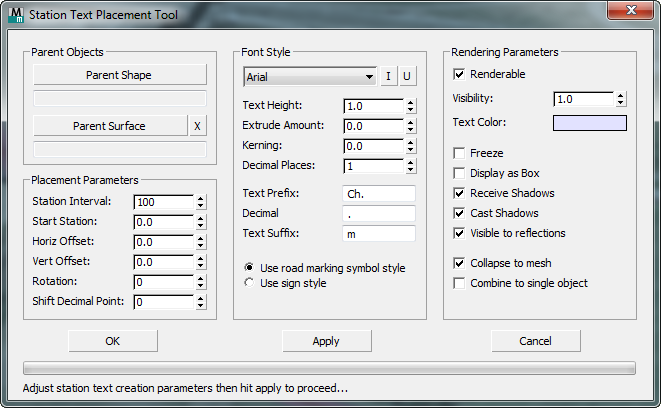Enable the Freeze checkbox

click(x=459, y=154)
